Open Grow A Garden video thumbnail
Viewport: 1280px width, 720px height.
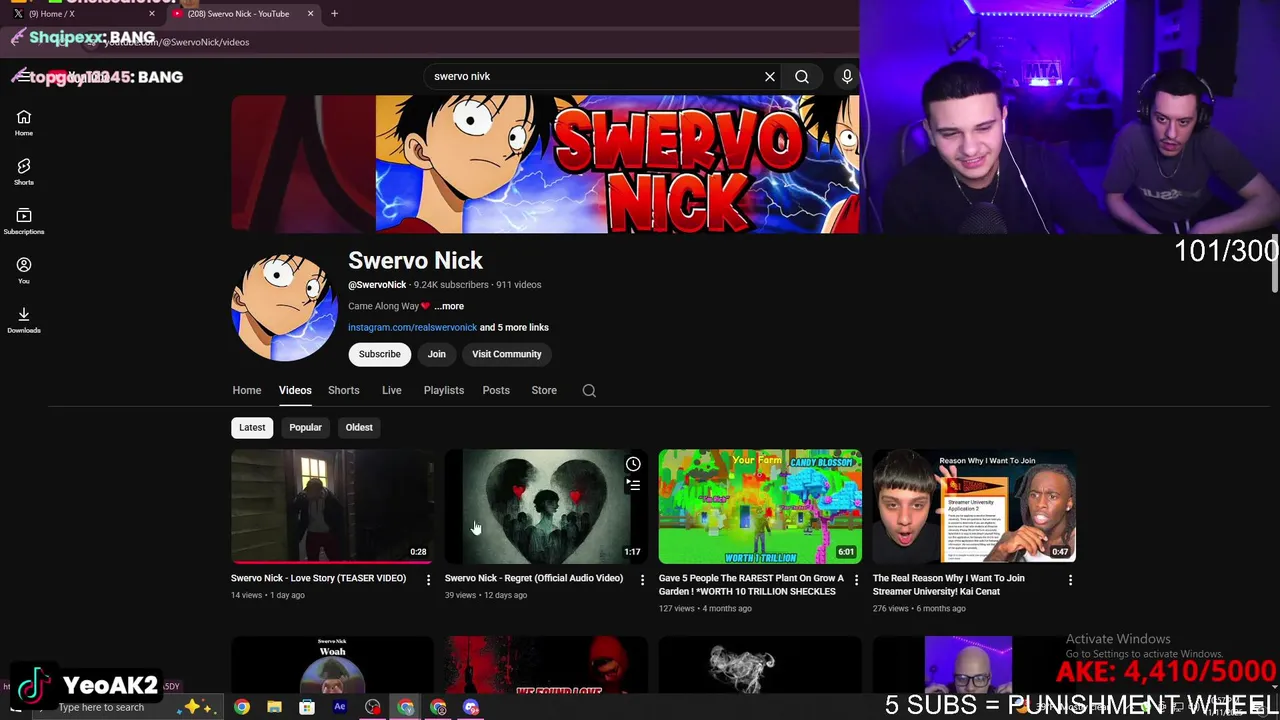click(x=760, y=506)
